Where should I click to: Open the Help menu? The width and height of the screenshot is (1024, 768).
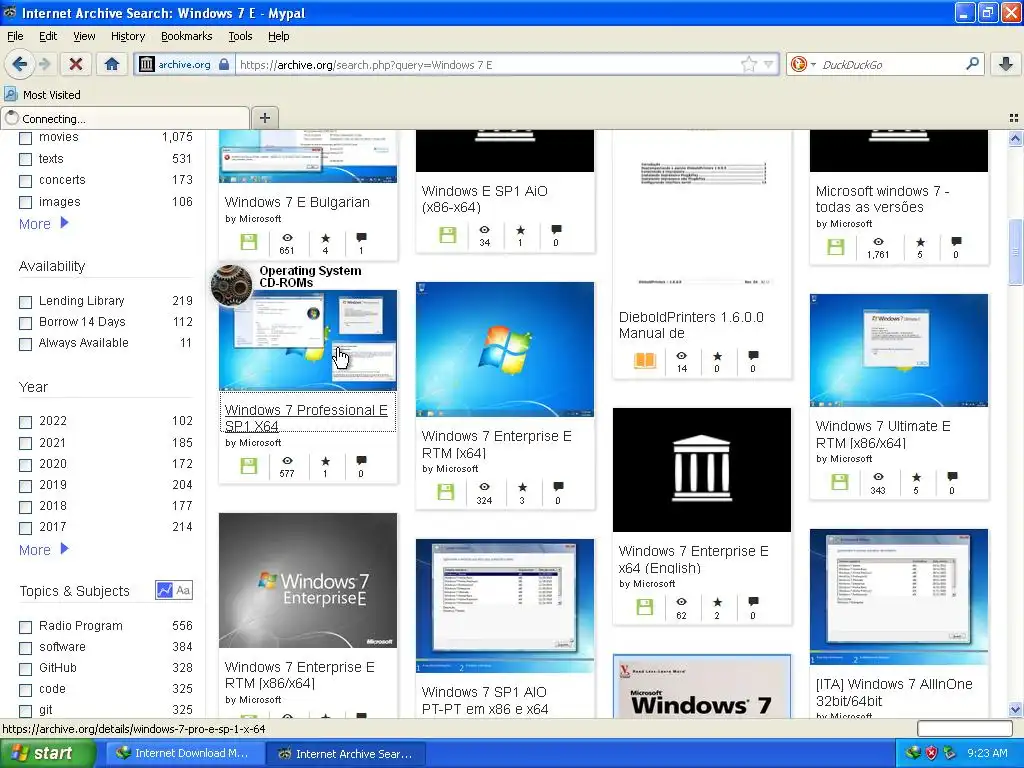(278, 36)
